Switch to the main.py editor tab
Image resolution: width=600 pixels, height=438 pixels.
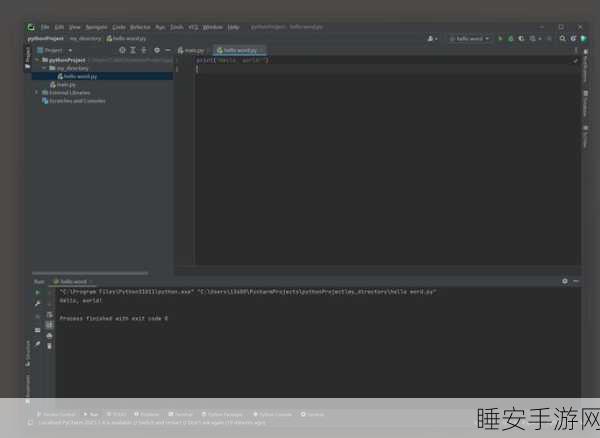point(191,50)
